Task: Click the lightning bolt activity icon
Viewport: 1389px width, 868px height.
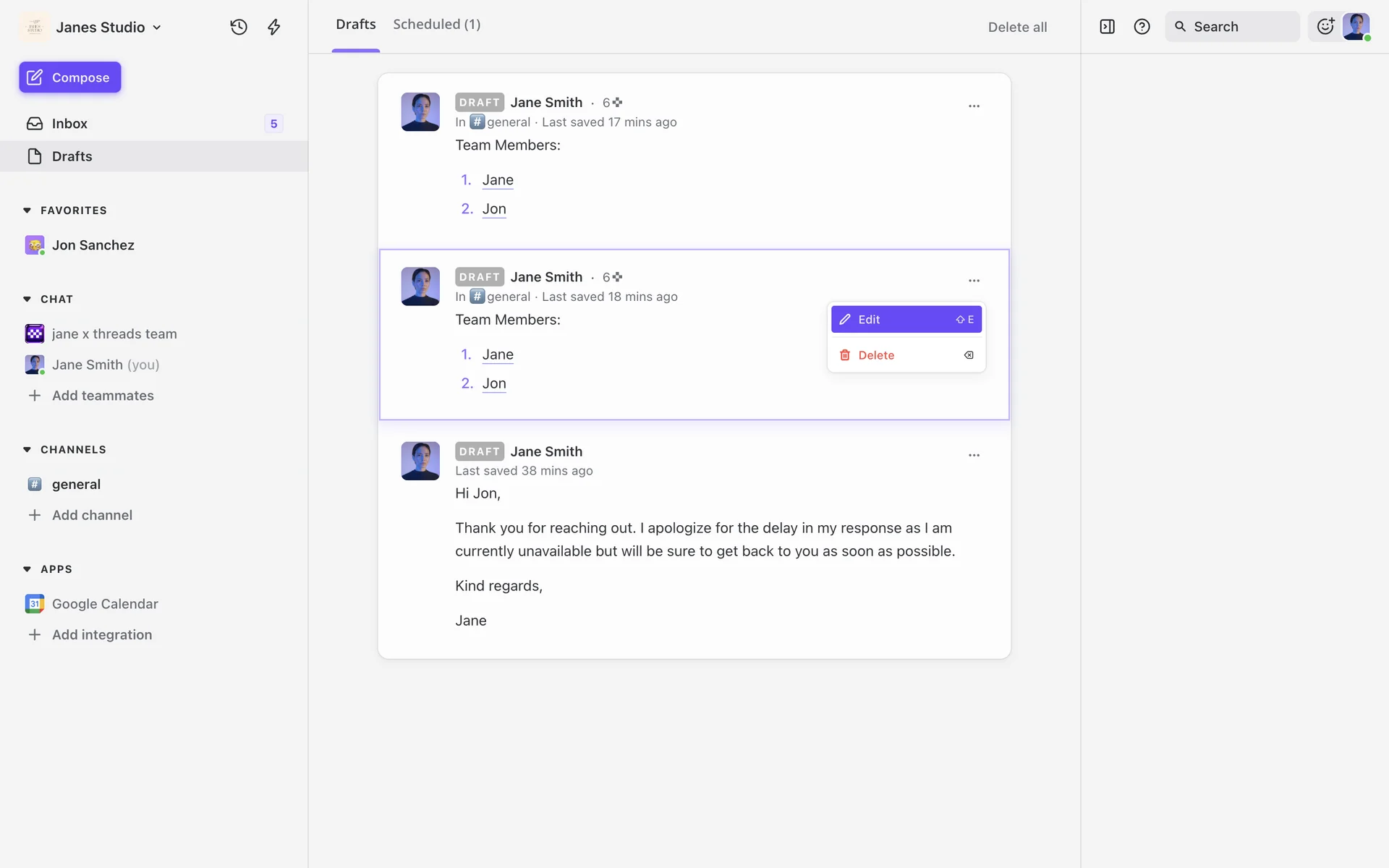Action: 273,27
